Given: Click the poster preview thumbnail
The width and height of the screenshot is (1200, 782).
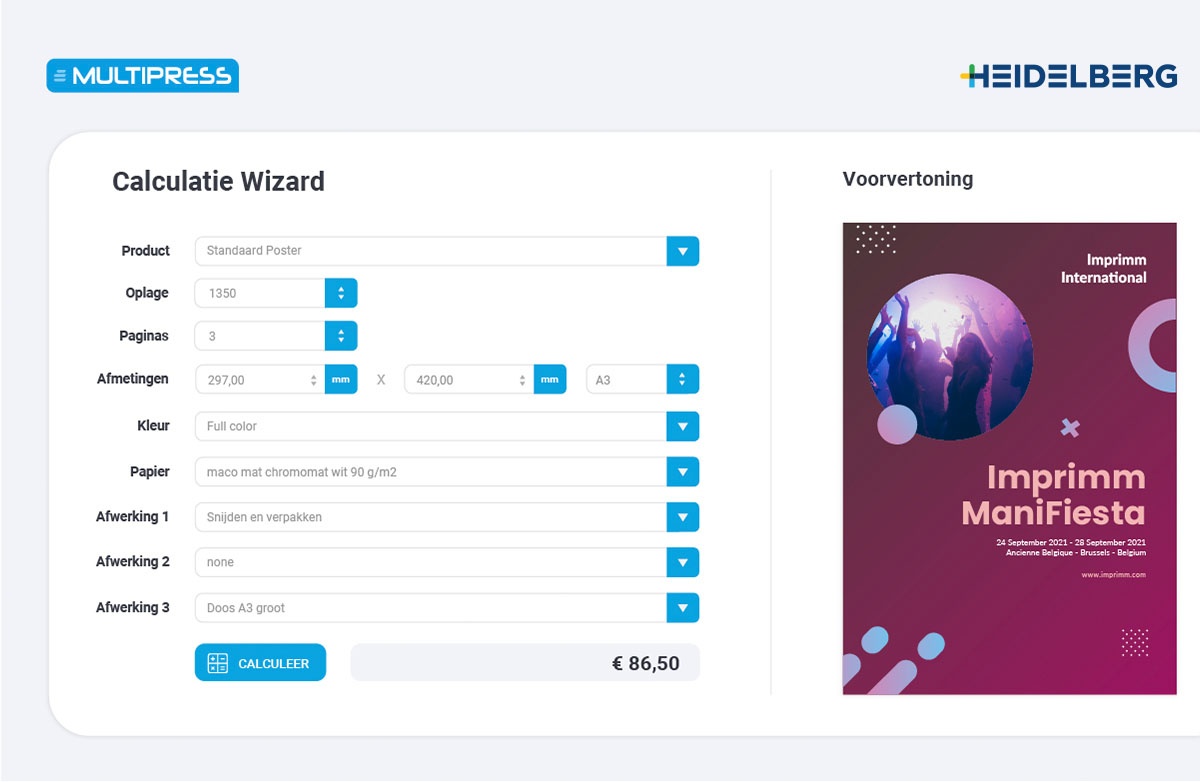Looking at the screenshot, I should coord(1009,458).
